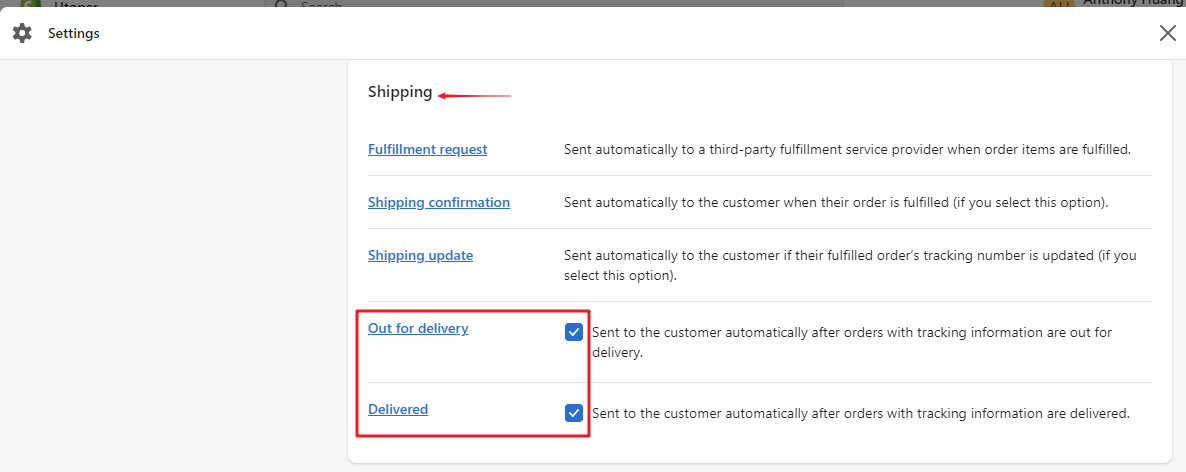Disable the Delivered notification checkbox

[x=574, y=412]
